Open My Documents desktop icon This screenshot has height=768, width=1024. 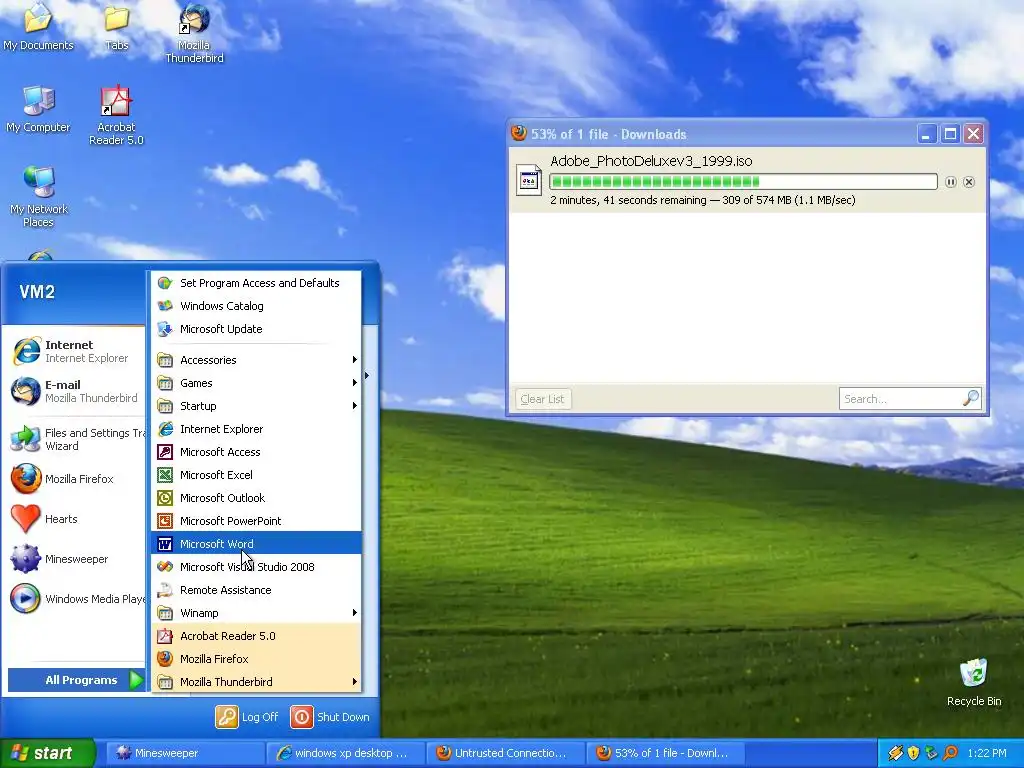(x=38, y=26)
